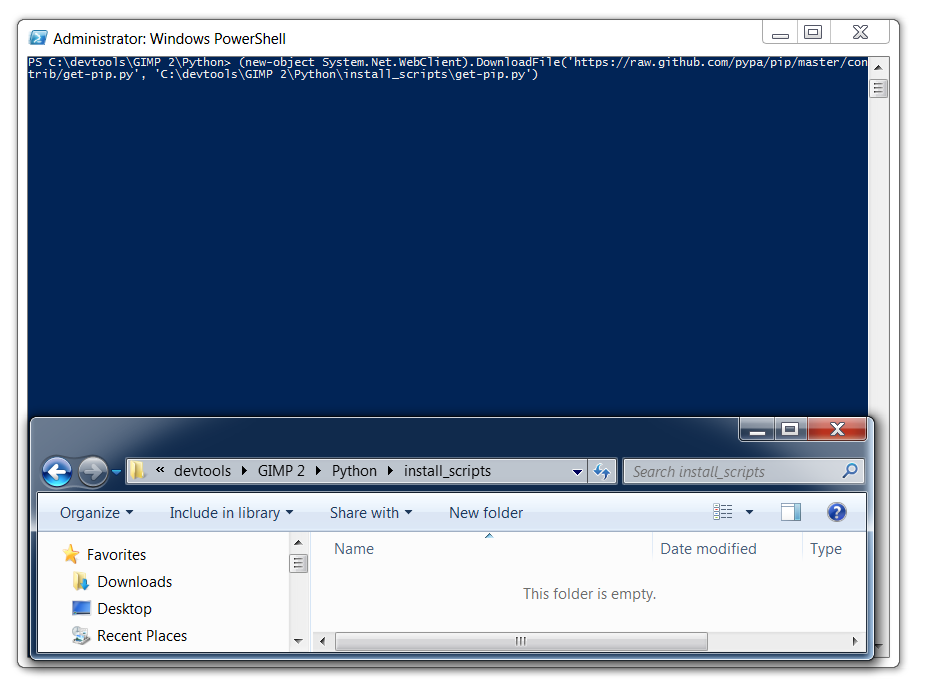Refresh the install_scripts folder view

(x=602, y=472)
